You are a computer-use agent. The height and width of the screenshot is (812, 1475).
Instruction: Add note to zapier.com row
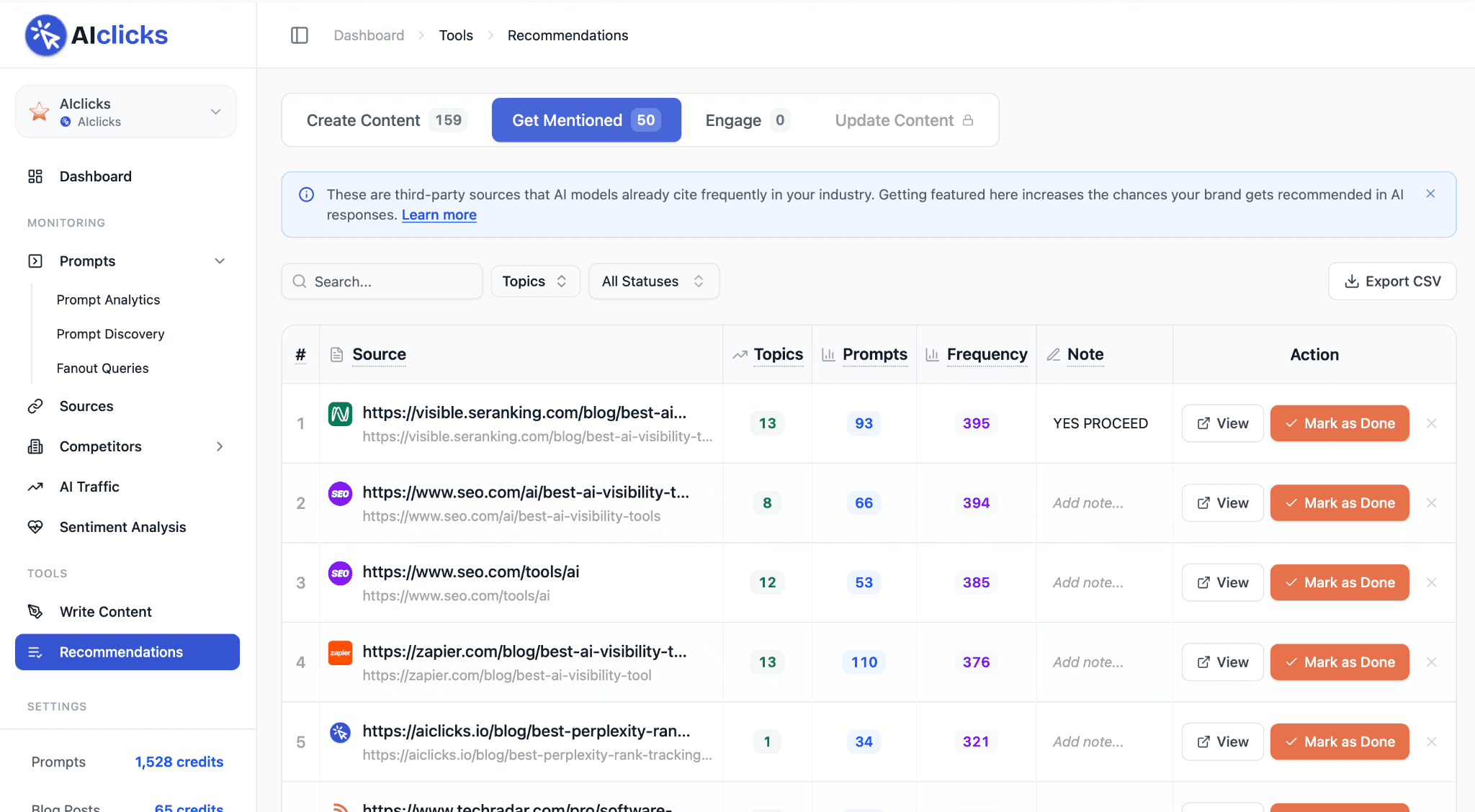point(1088,662)
